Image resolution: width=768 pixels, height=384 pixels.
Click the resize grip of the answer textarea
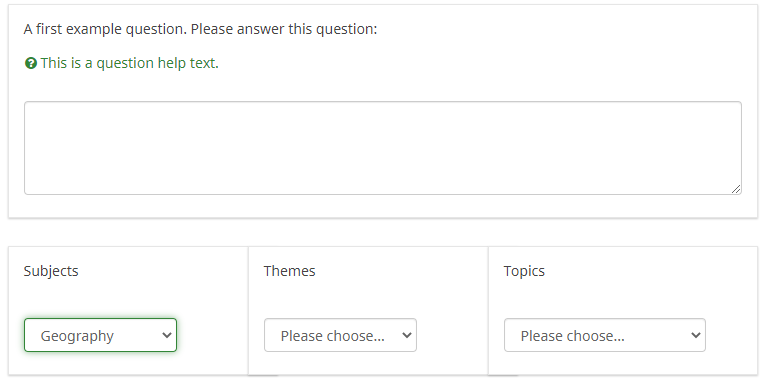click(x=736, y=189)
